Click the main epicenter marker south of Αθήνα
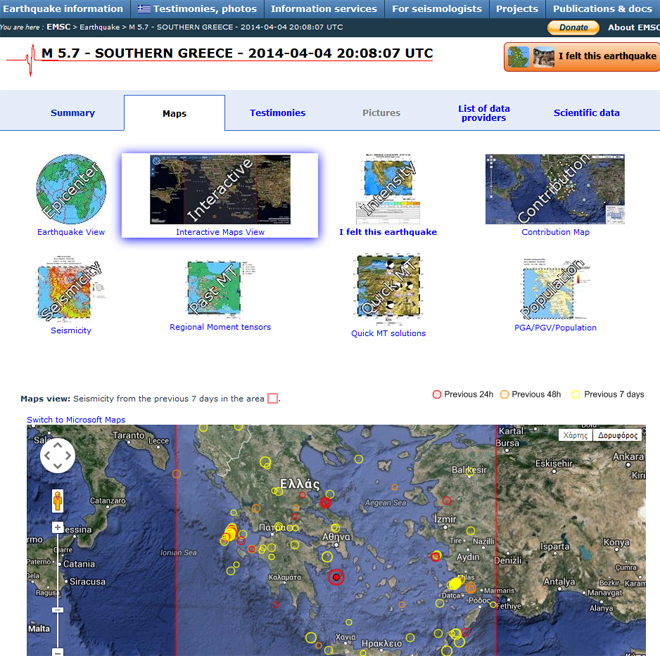The image size is (660, 656). click(336, 577)
